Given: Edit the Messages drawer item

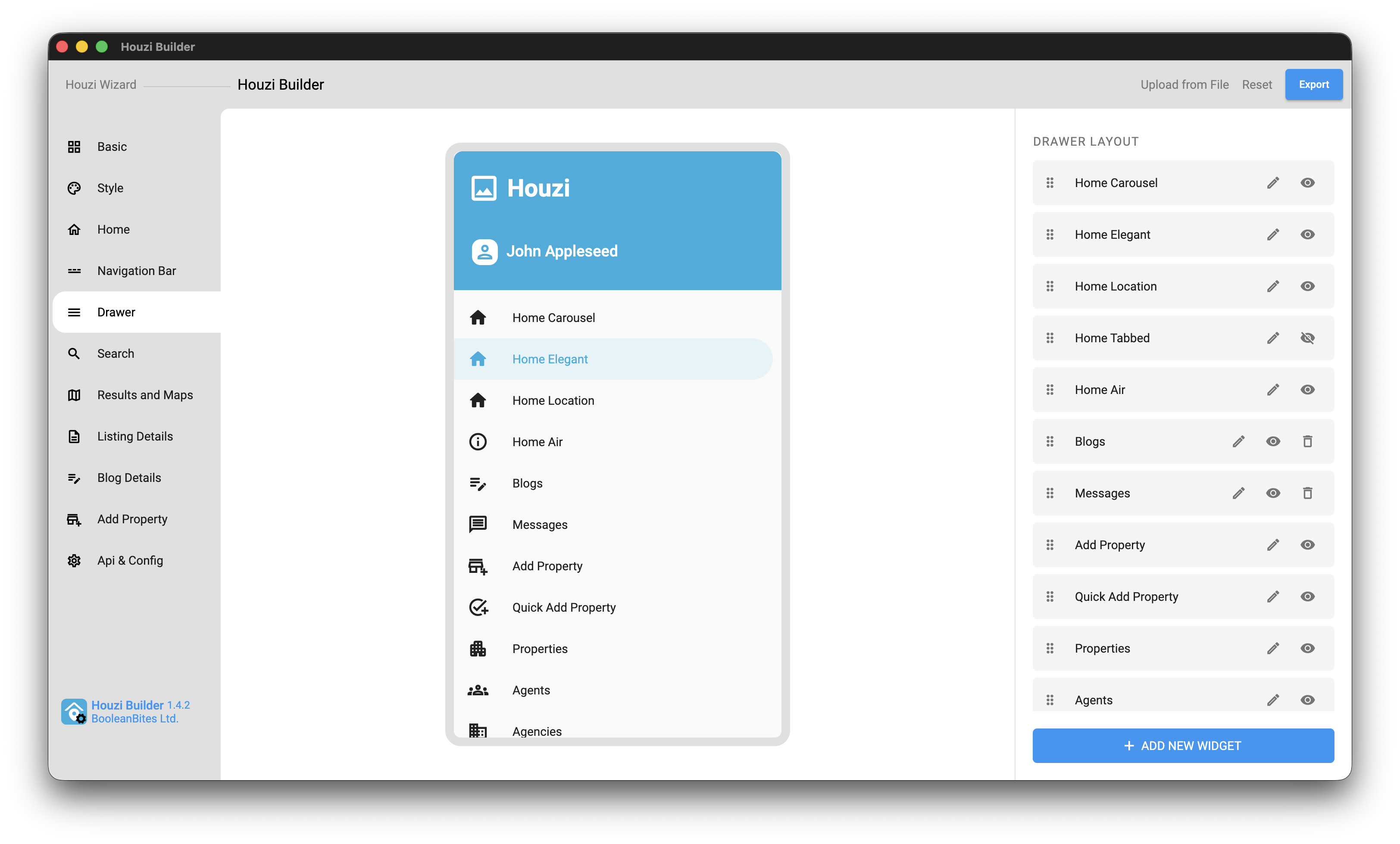Looking at the screenshot, I should 1239,493.
